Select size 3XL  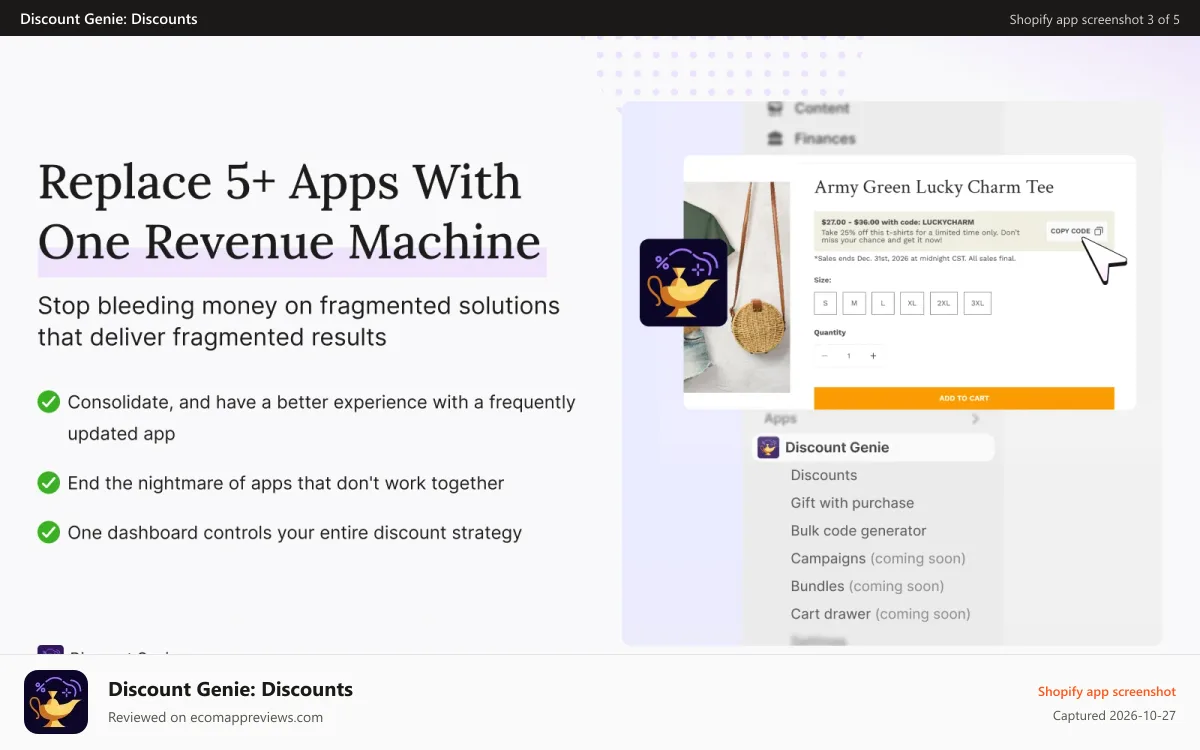(977, 303)
